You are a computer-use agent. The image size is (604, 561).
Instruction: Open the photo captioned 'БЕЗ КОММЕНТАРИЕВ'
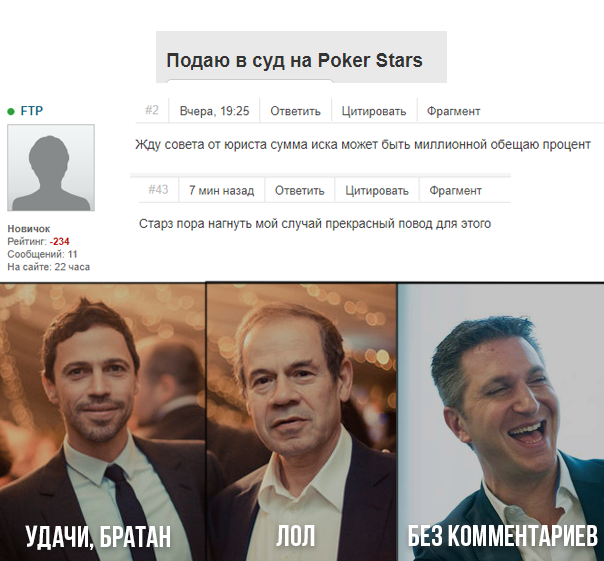pyautogui.click(x=501, y=422)
